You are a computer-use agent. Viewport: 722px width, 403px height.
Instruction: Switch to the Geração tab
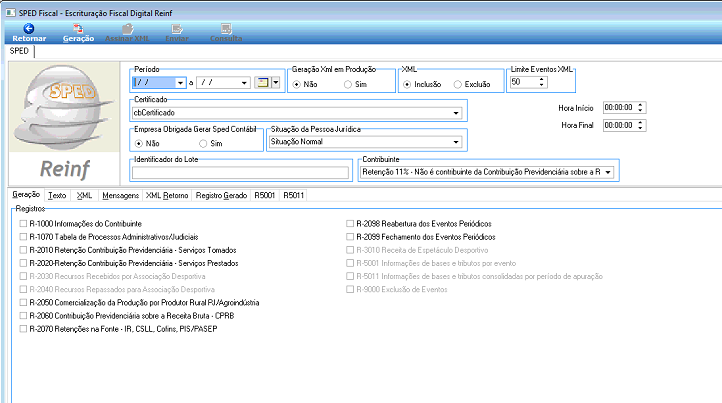[x=26, y=195]
